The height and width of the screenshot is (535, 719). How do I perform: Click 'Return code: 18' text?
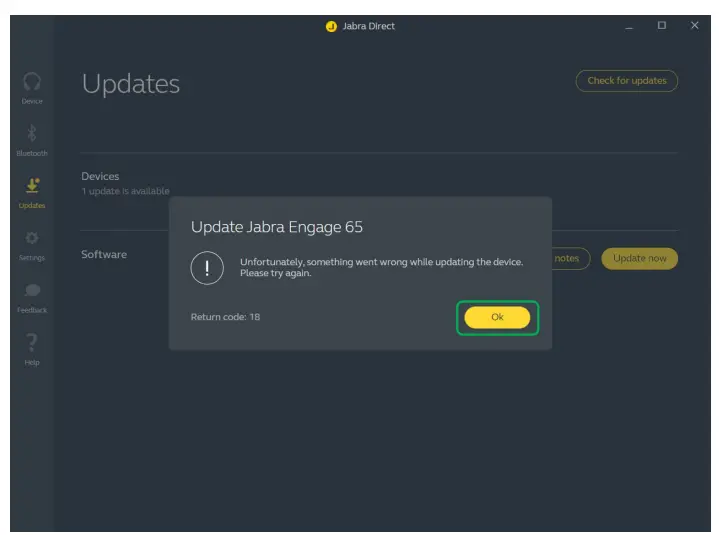pos(225,317)
